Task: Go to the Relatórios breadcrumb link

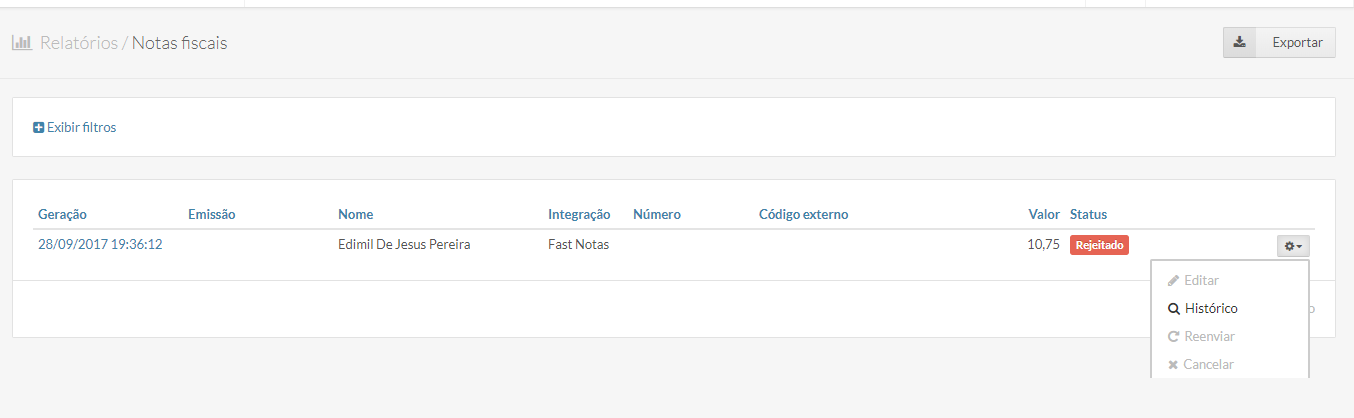Action: 78,43
